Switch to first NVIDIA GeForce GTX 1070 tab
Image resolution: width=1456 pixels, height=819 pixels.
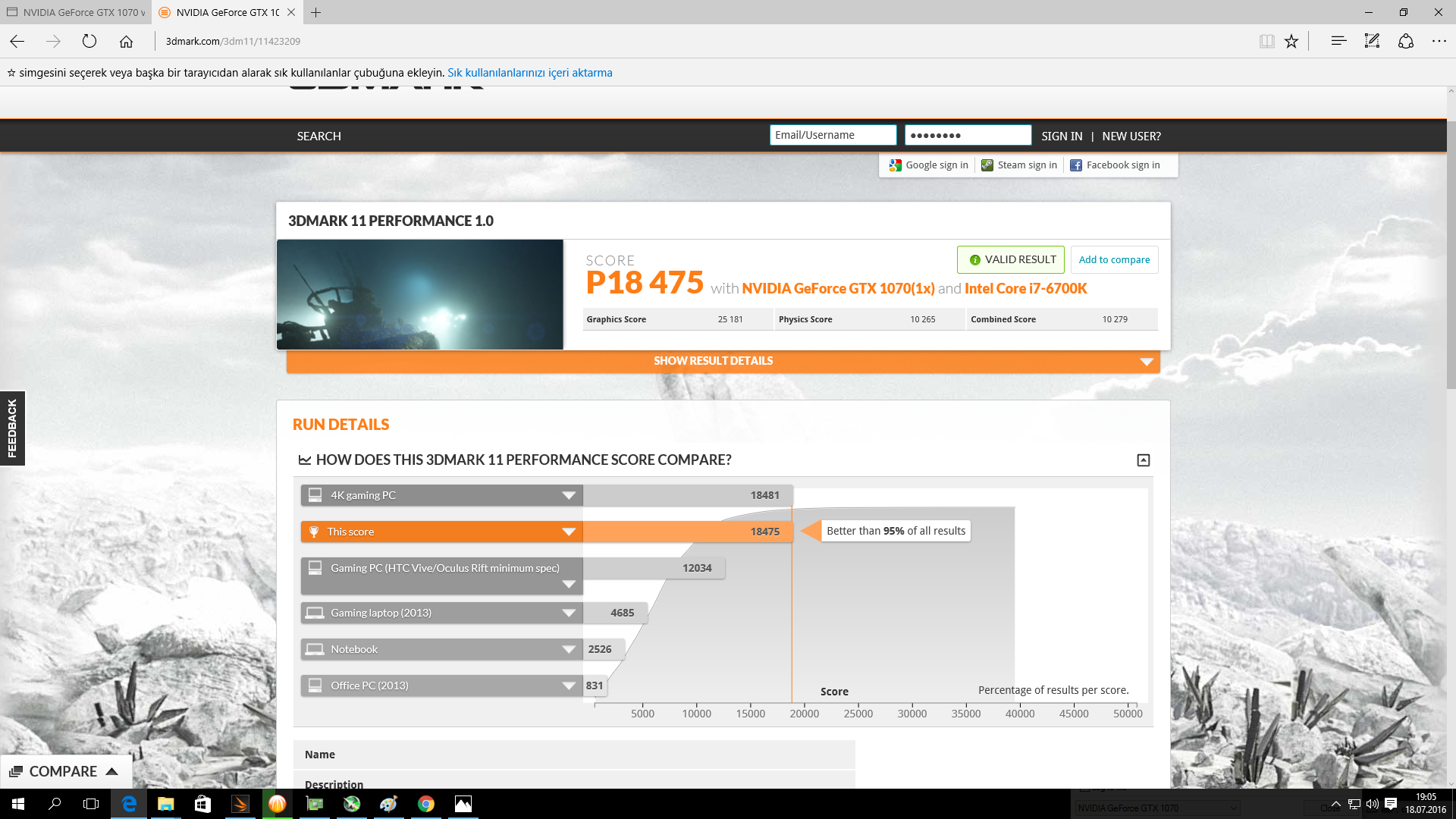click(x=76, y=12)
